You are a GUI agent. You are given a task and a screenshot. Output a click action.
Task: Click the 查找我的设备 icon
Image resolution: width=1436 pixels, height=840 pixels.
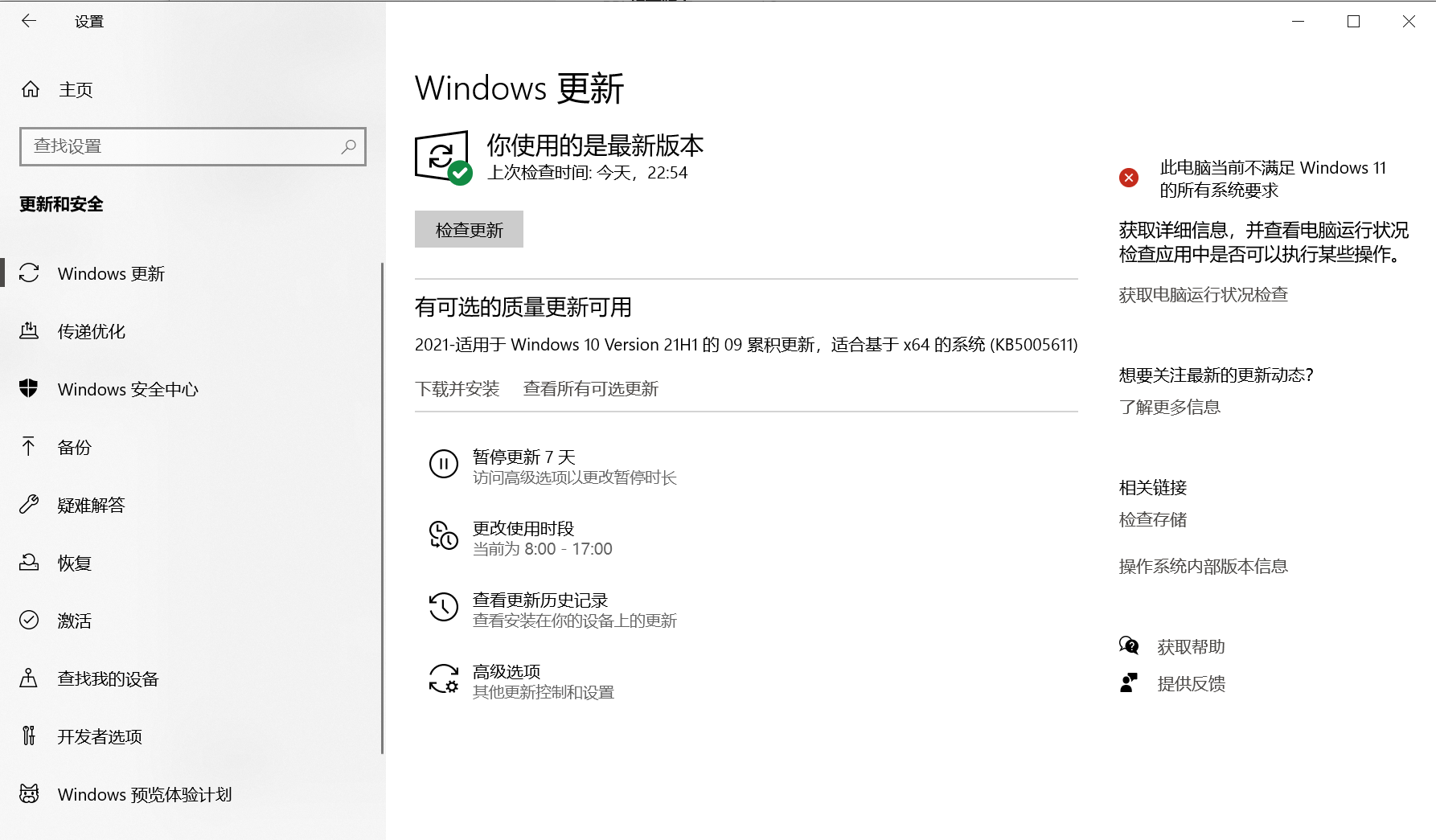(29, 678)
